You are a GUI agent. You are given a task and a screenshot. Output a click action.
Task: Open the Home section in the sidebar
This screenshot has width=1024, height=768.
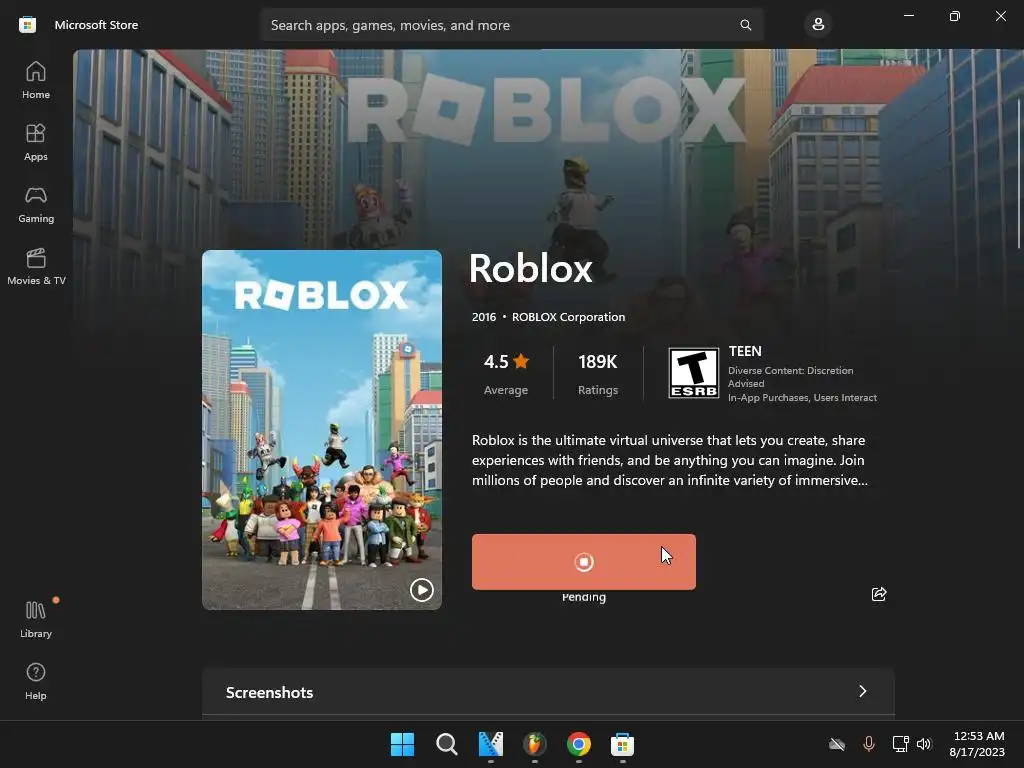click(x=36, y=80)
